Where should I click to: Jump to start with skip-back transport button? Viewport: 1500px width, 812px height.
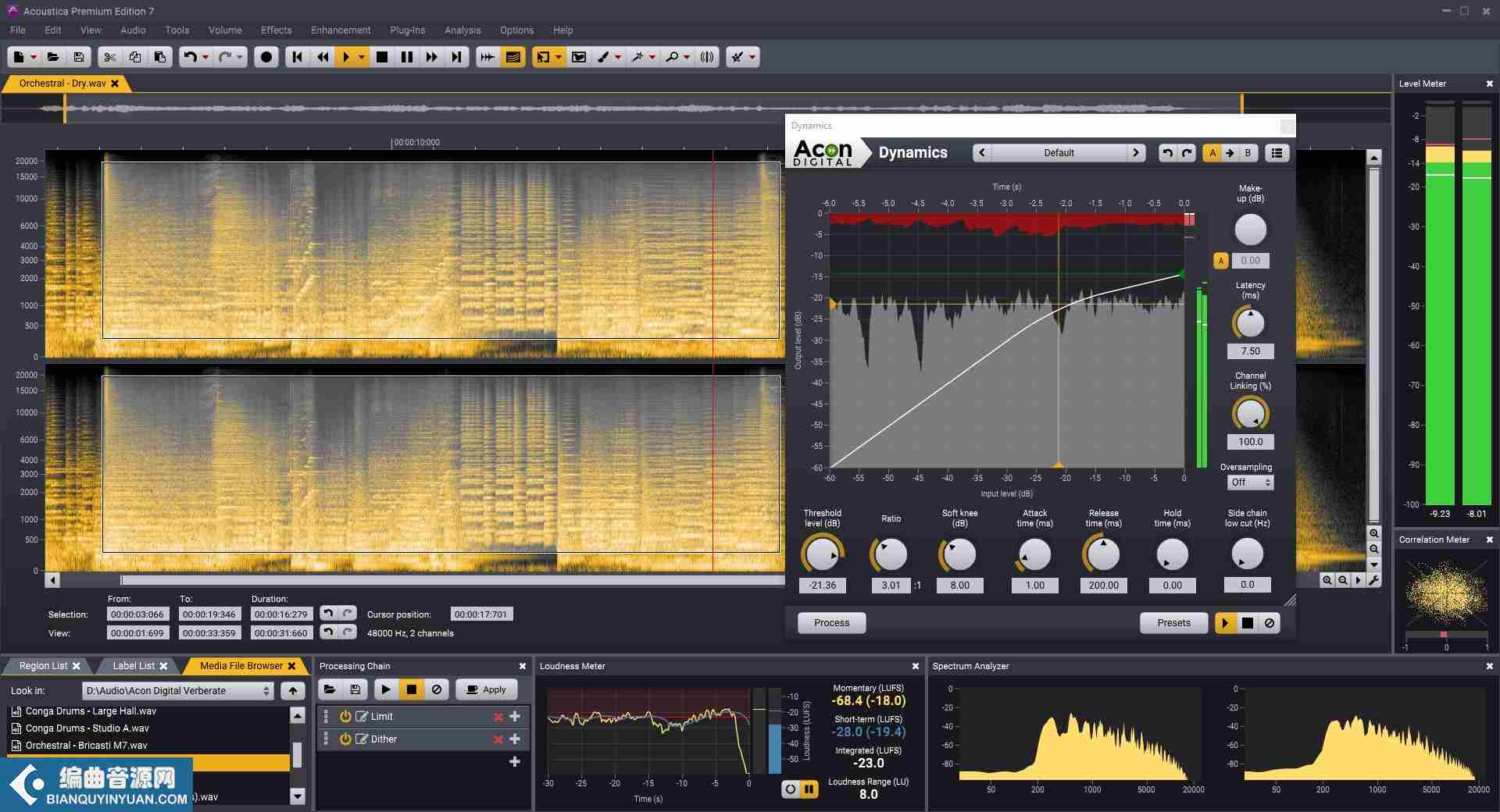click(297, 57)
